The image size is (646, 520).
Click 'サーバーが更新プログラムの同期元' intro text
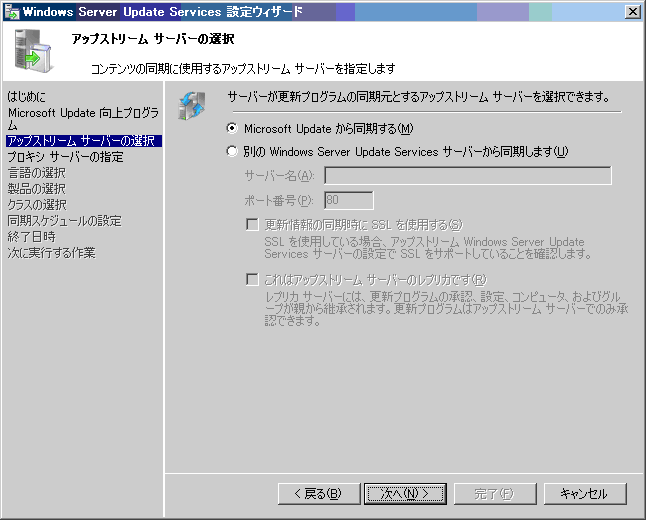(419, 97)
